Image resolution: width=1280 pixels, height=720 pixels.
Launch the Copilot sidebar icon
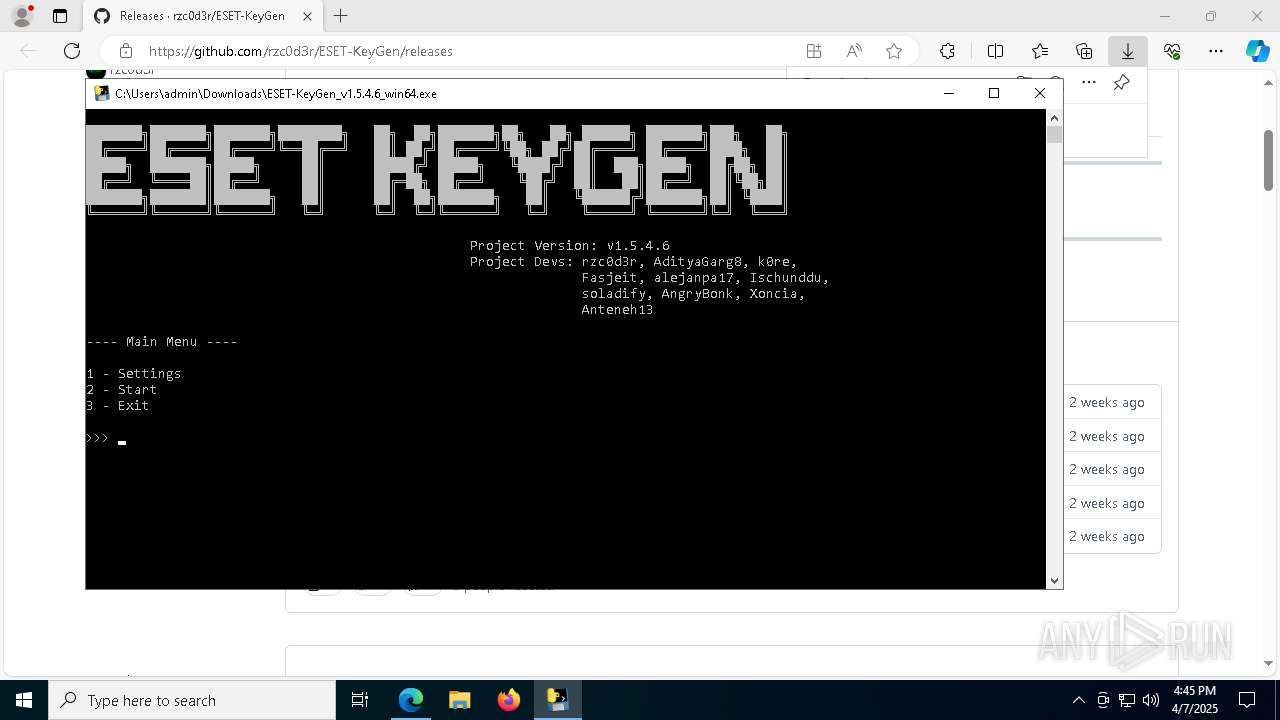coord(1257,51)
